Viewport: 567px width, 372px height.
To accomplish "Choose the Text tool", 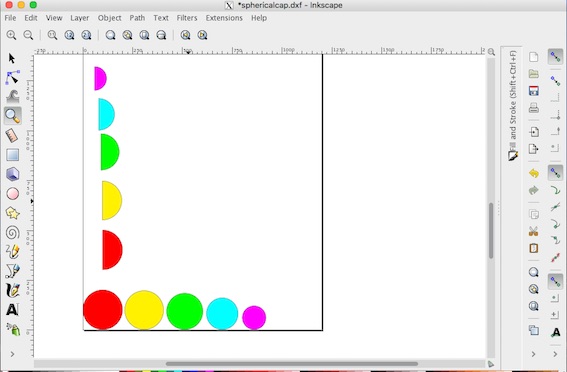I will pos(12,309).
